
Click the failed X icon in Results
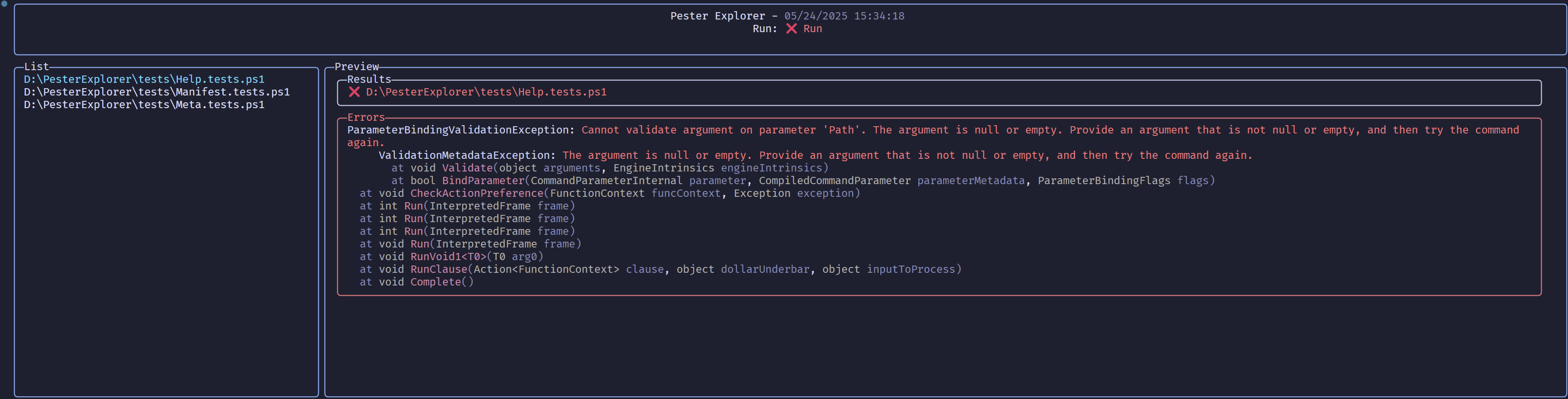click(354, 92)
